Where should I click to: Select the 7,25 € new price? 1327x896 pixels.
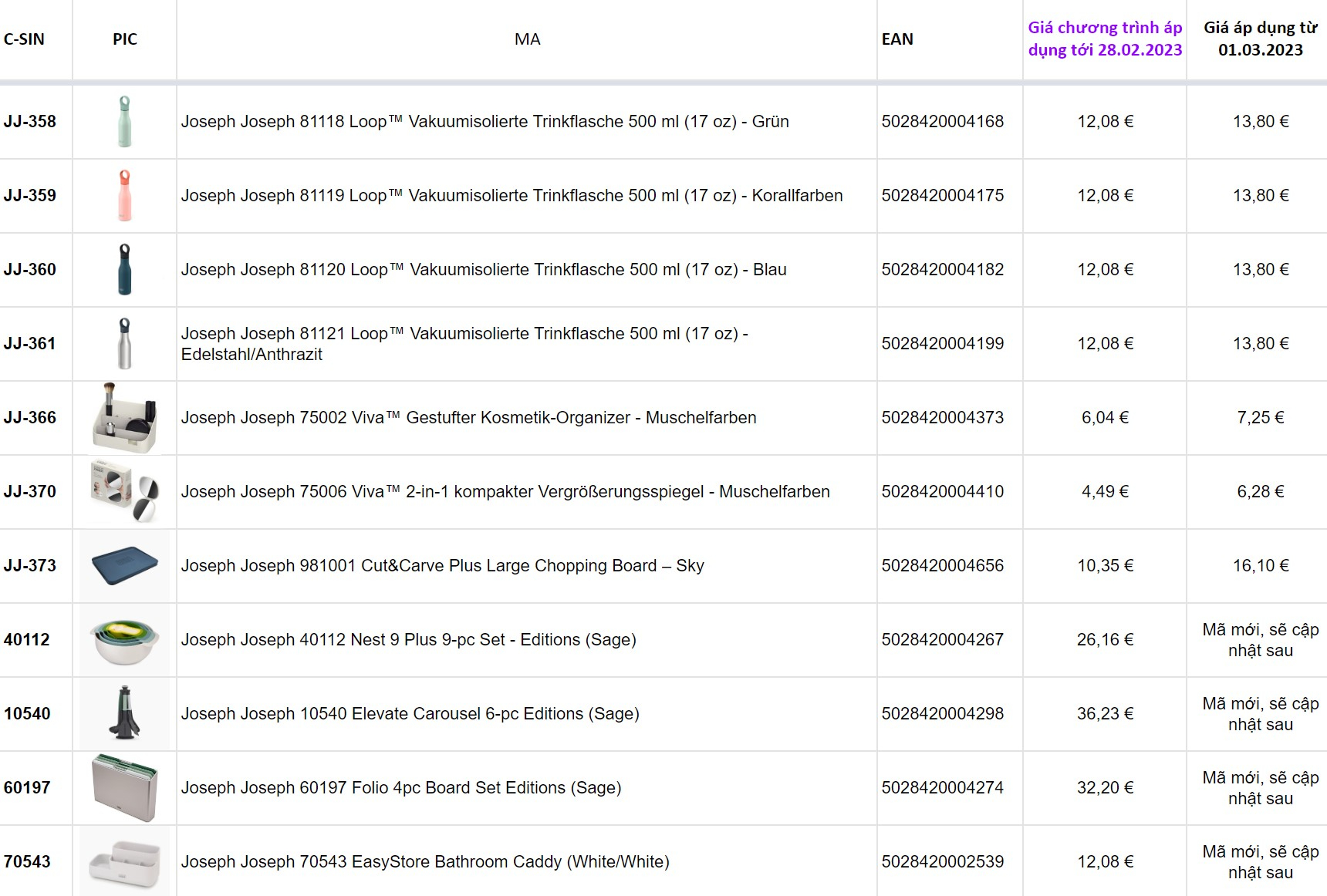click(x=1261, y=417)
